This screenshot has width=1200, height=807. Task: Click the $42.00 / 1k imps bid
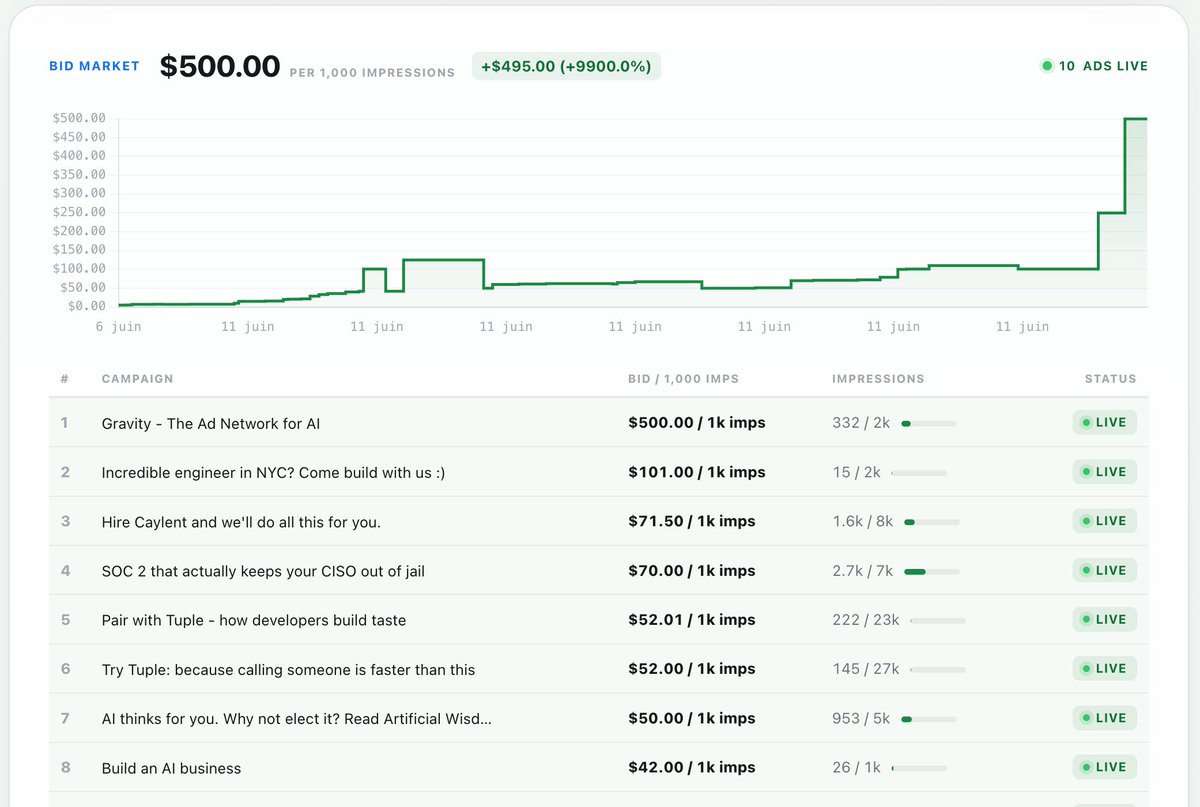(692, 768)
